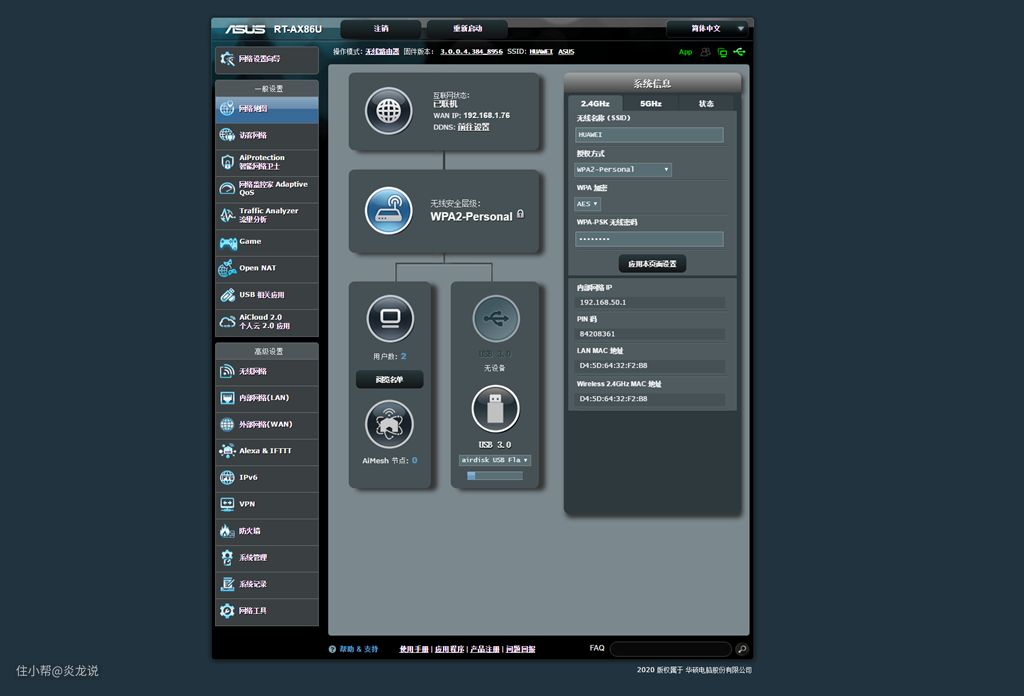
Task: Click the FAQ search magnifier icon
Action: 741,649
